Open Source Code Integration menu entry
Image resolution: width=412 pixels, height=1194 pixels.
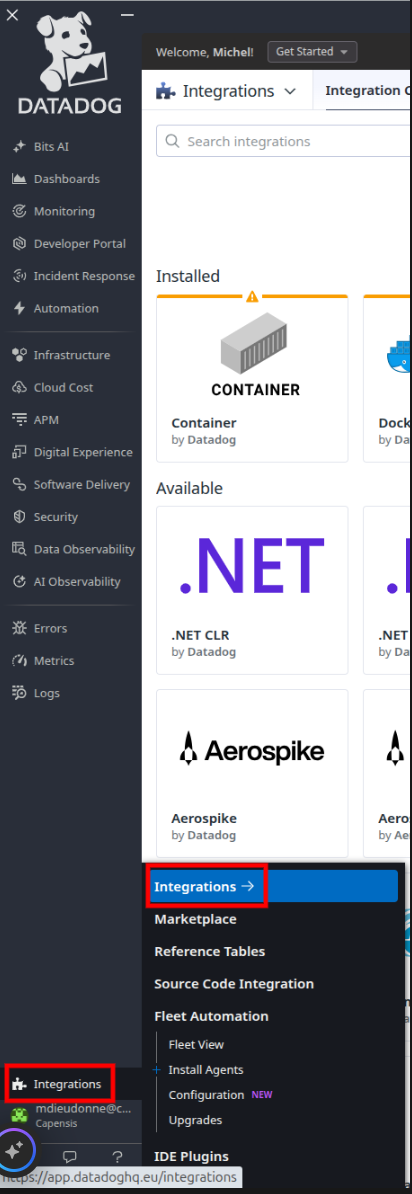tap(234, 984)
